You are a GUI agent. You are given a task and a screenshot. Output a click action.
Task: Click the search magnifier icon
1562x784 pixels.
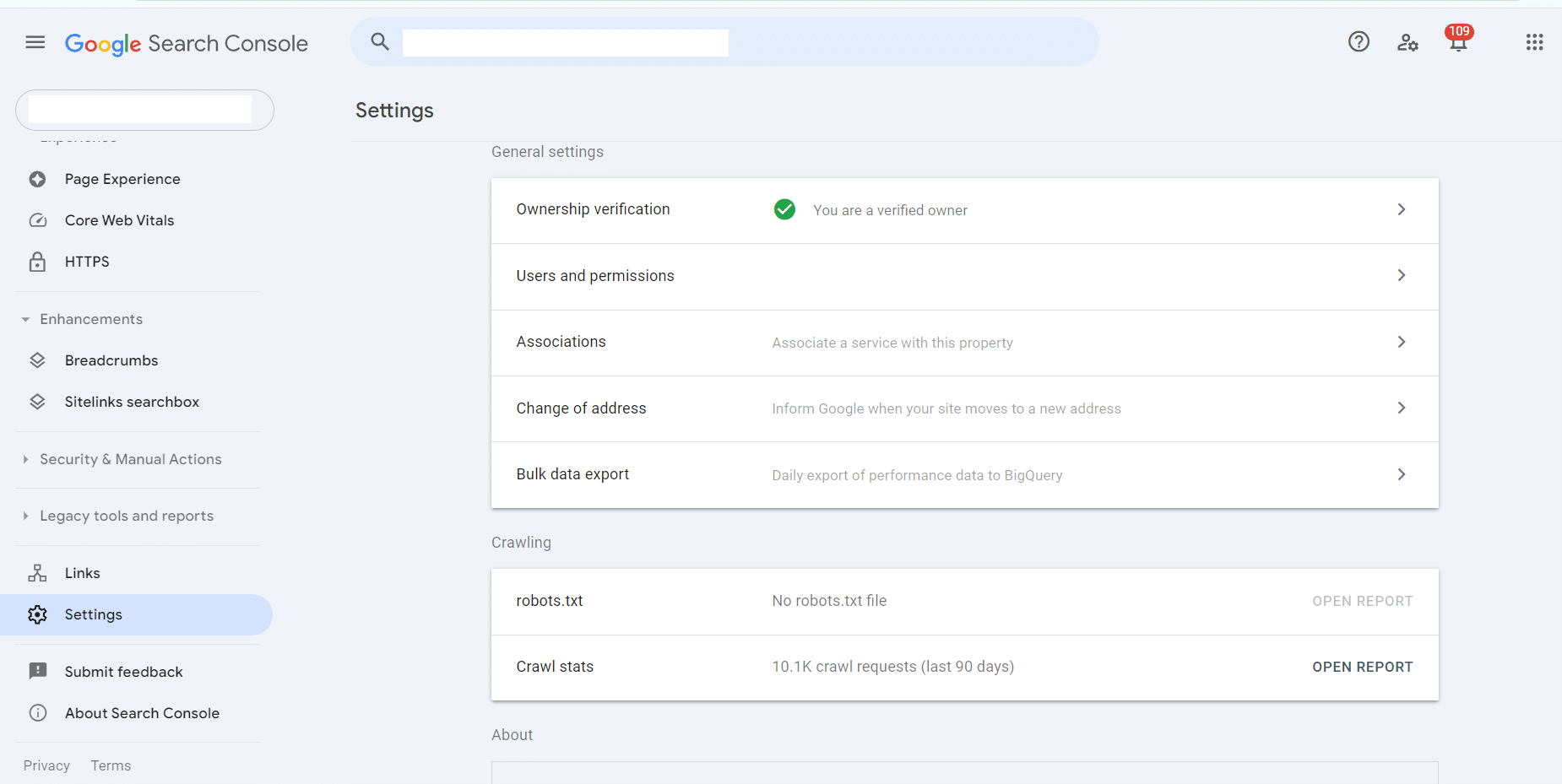pos(380,41)
